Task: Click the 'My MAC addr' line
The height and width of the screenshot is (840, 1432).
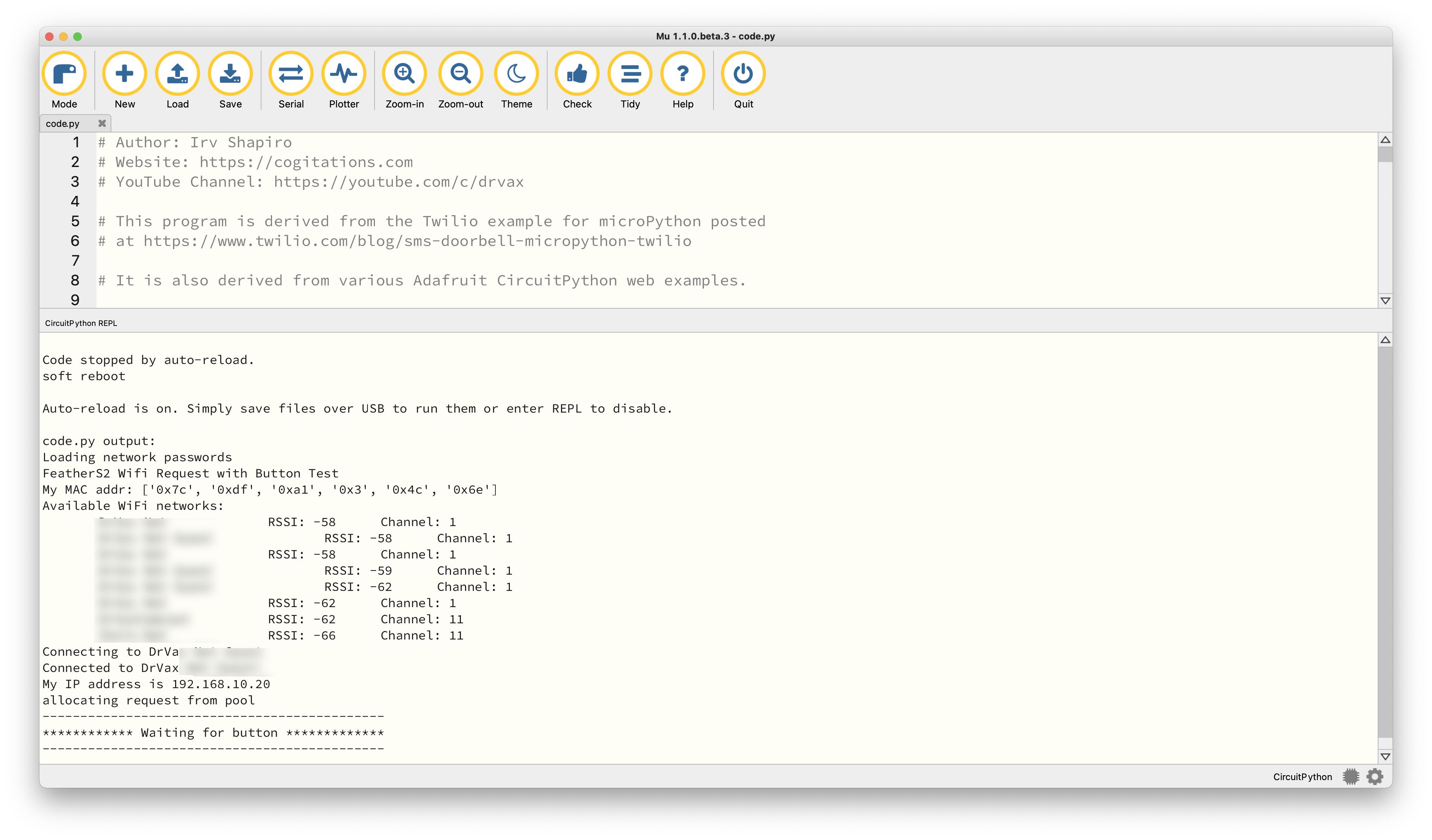Action: [270, 489]
